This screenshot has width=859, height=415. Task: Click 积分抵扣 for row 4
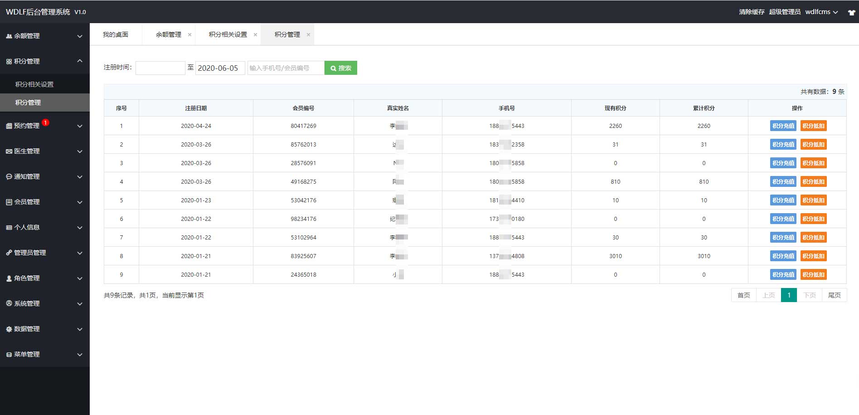813,182
